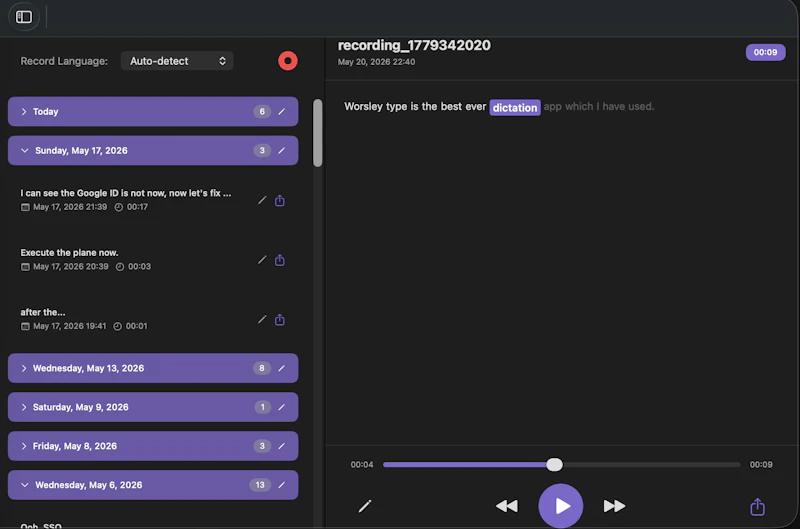Edit the Saturday, May 9, 2026 group with its pencil icon

click(x=282, y=407)
